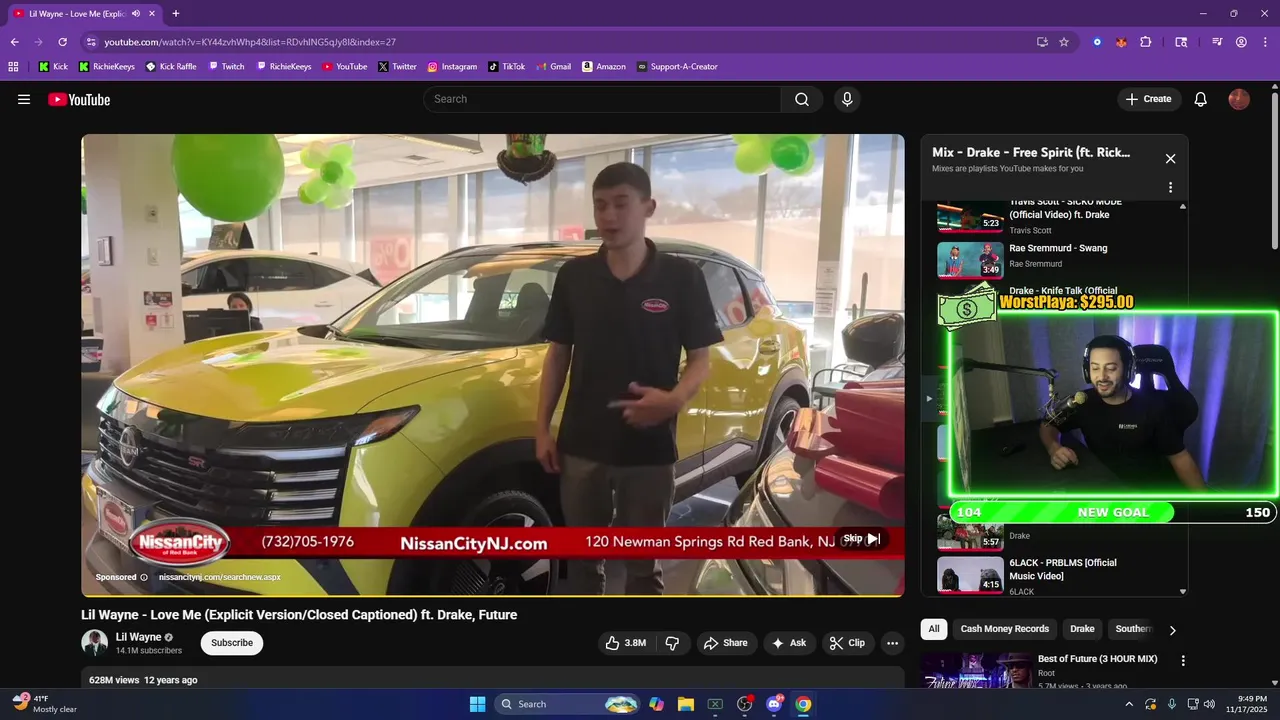Open the YouTube account avatar menu
Screen dimensions: 1280x720
pyautogui.click(x=1239, y=99)
